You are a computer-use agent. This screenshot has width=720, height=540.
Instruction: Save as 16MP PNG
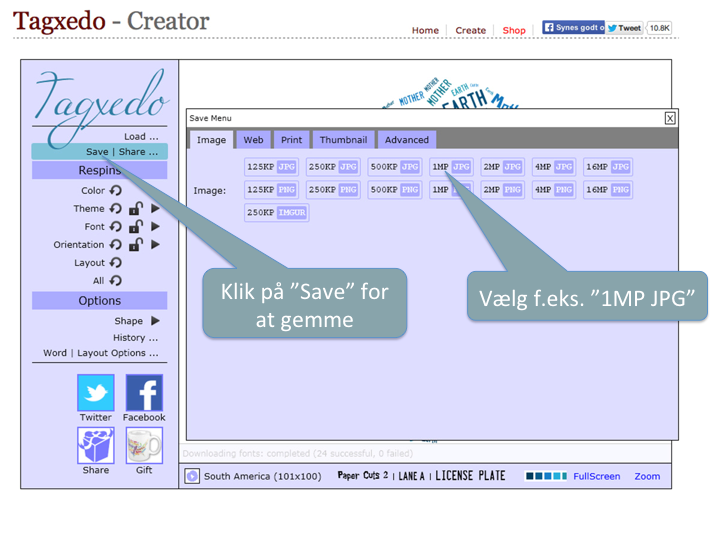[x=608, y=190]
